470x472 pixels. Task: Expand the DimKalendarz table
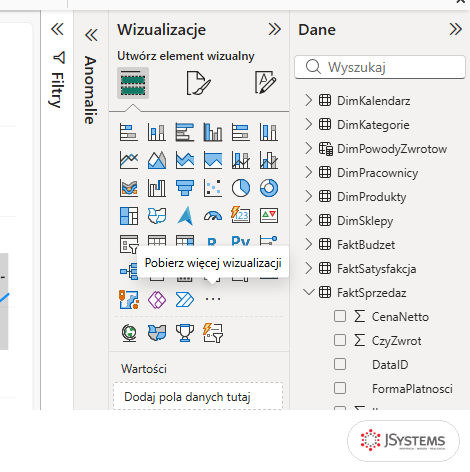[309, 100]
